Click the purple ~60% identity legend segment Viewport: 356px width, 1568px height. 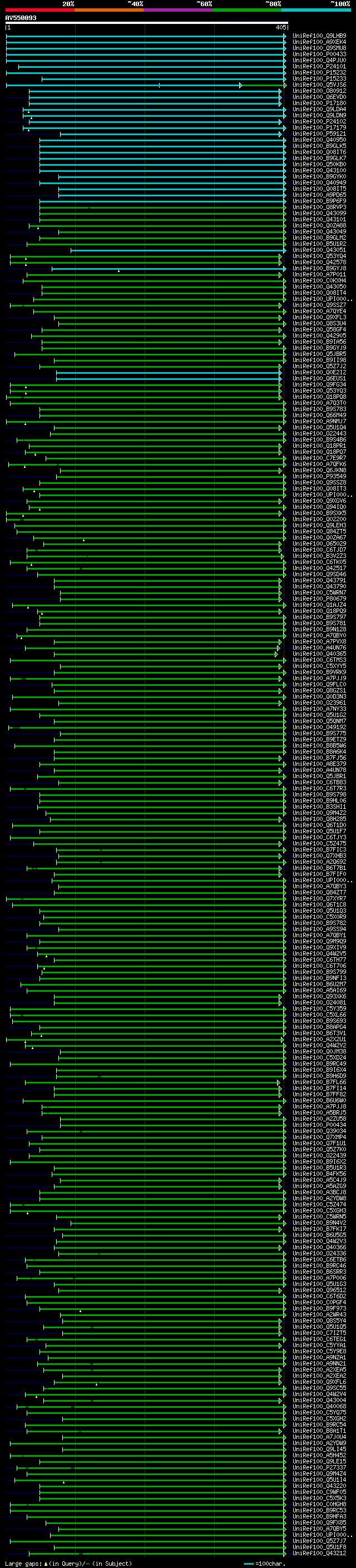(x=177, y=10)
